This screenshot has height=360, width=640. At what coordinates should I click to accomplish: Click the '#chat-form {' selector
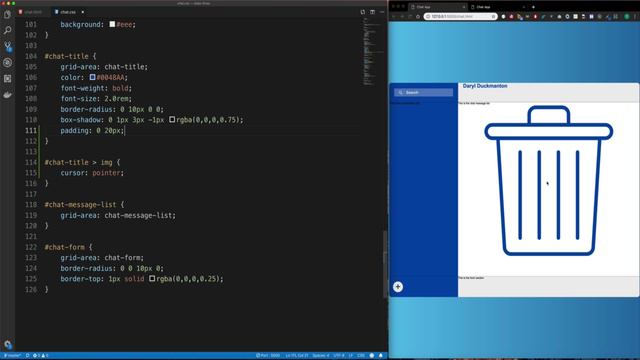click(68, 247)
